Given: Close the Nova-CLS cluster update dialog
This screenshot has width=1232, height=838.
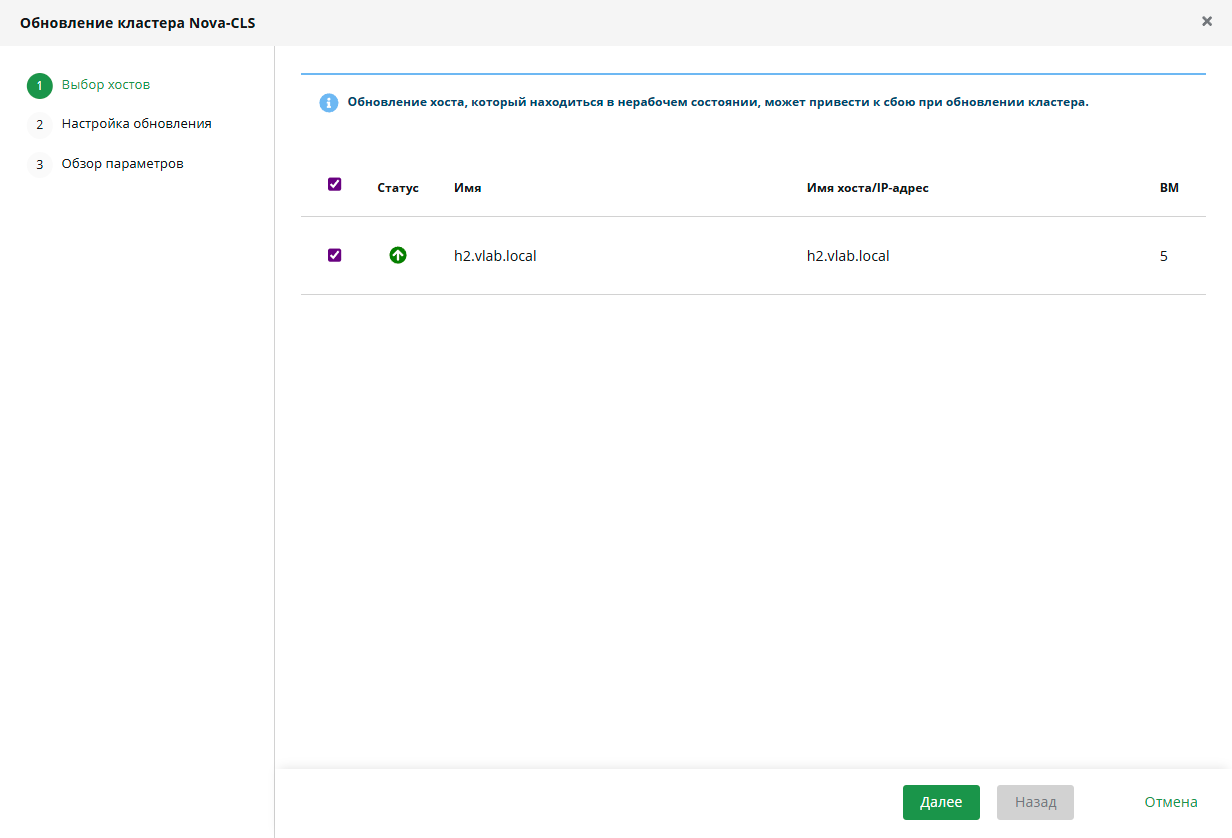Looking at the screenshot, I should click(x=1207, y=21).
